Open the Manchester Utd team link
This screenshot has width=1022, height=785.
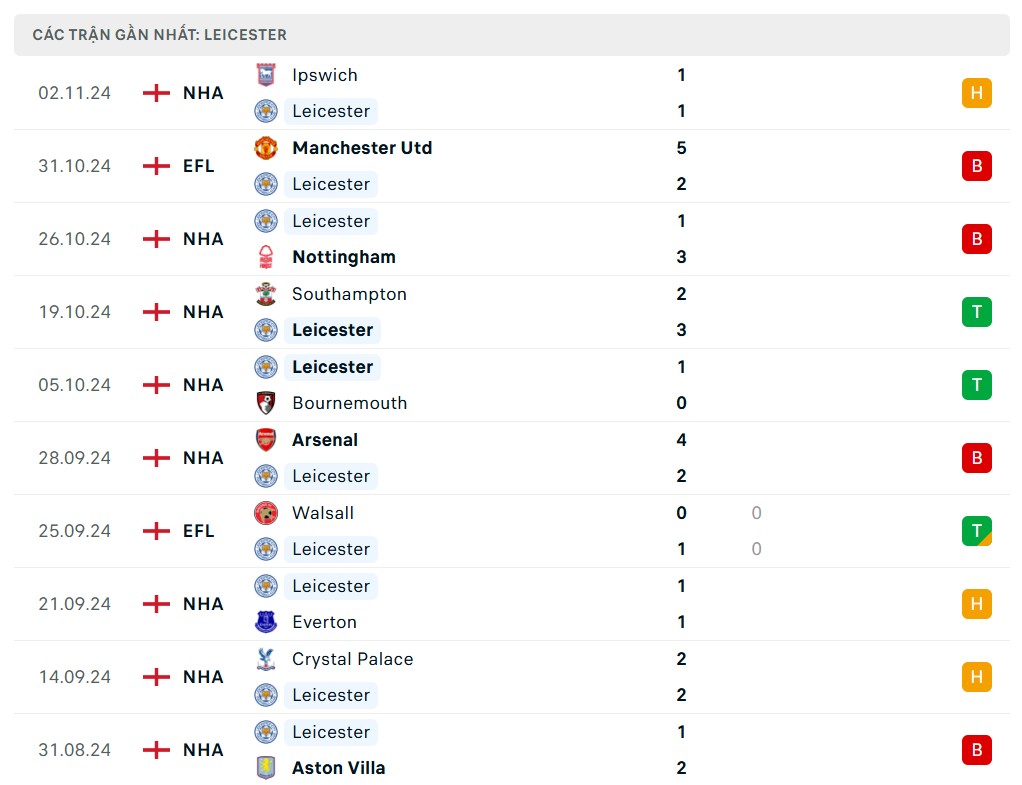click(362, 148)
